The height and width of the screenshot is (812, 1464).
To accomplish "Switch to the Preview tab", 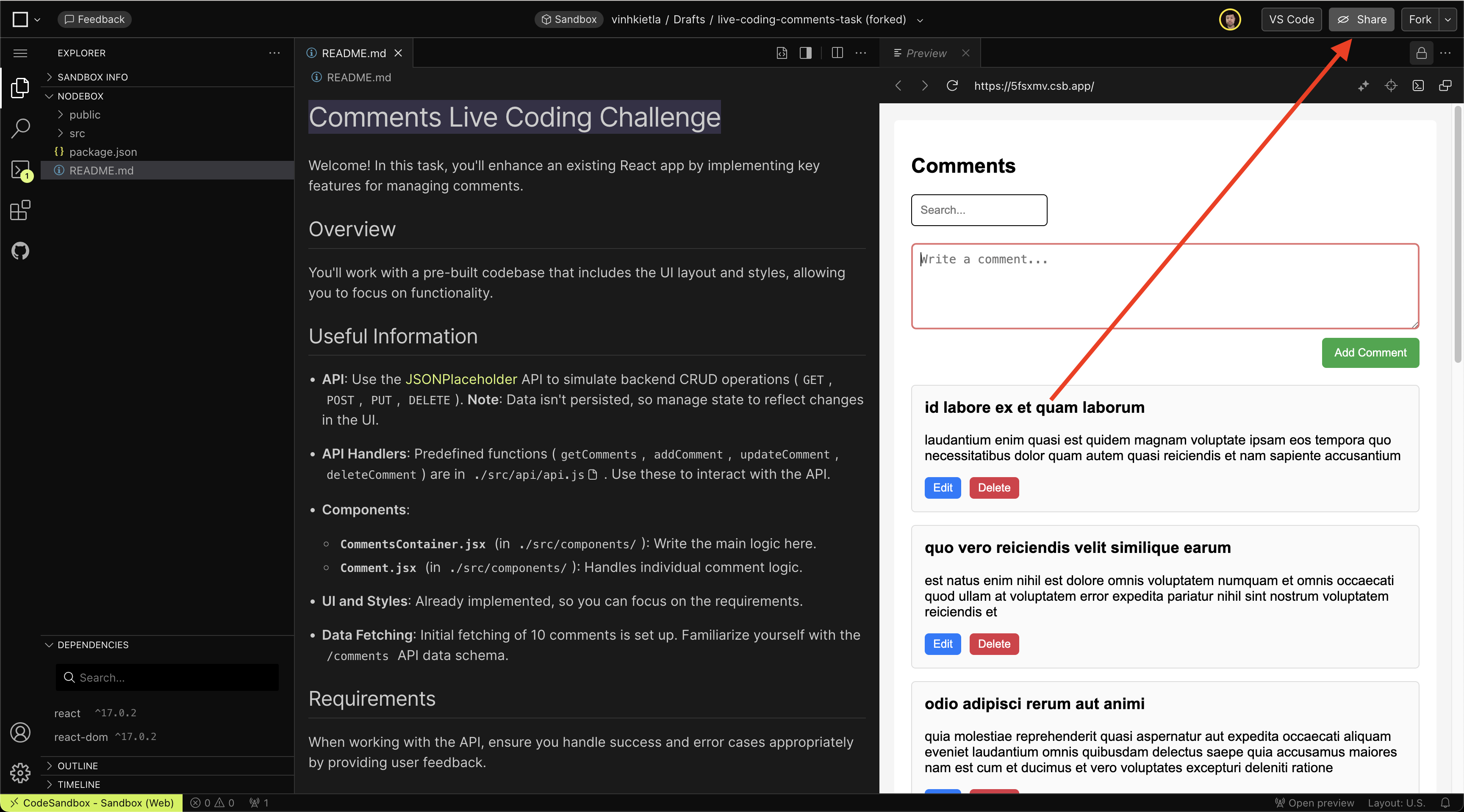I will [925, 53].
